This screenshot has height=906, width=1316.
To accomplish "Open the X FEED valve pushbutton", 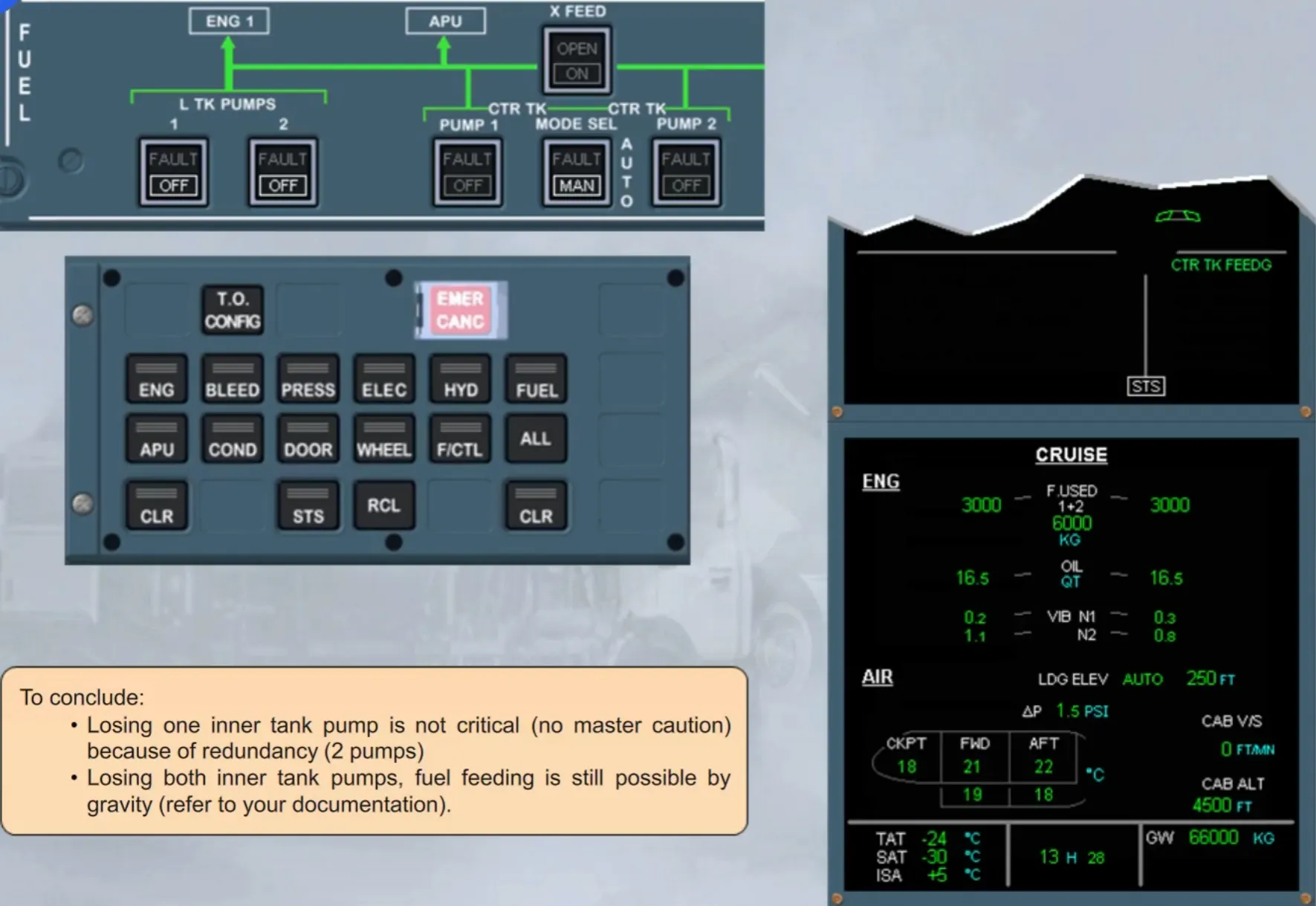I will tap(577, 61).
